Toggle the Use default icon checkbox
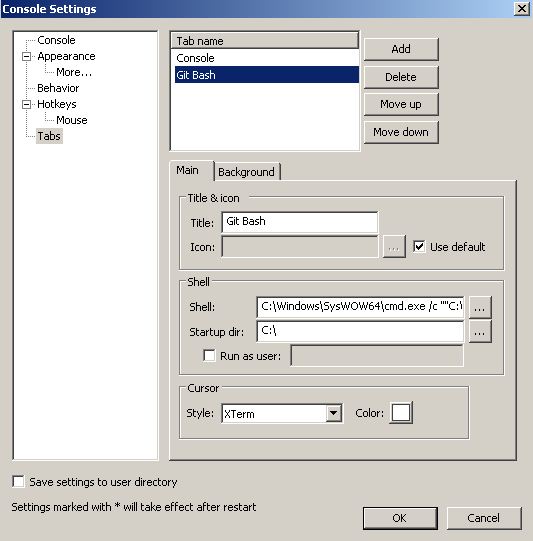The image size is (533, 541). coord(419,247)
